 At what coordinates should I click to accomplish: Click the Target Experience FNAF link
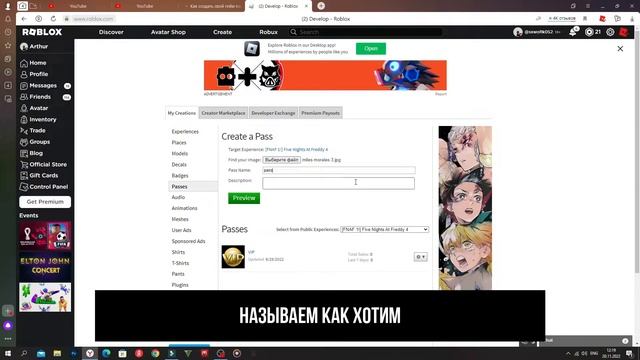point(296,149)
